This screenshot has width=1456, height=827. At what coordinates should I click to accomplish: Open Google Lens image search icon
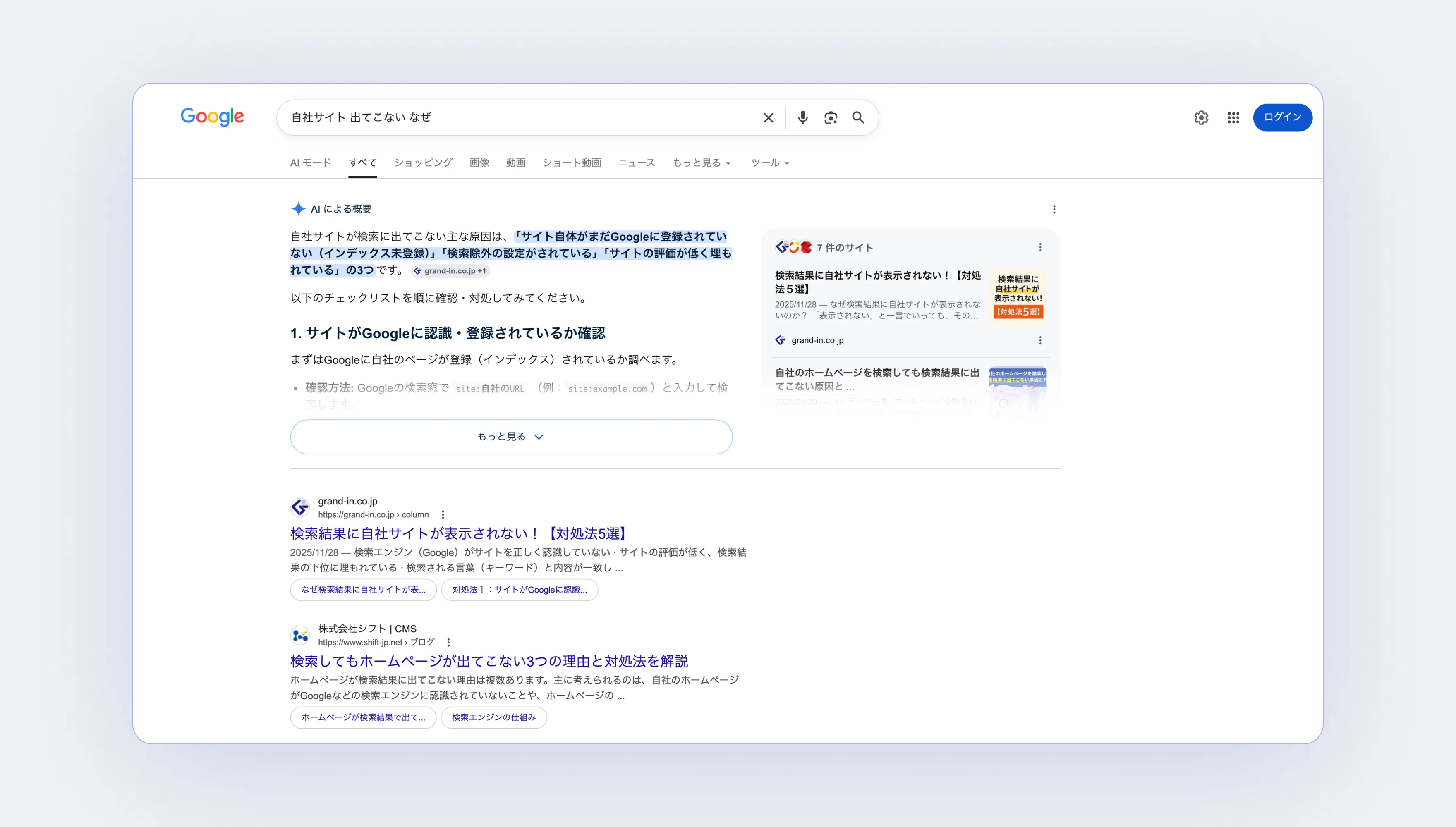click(831, 117)
